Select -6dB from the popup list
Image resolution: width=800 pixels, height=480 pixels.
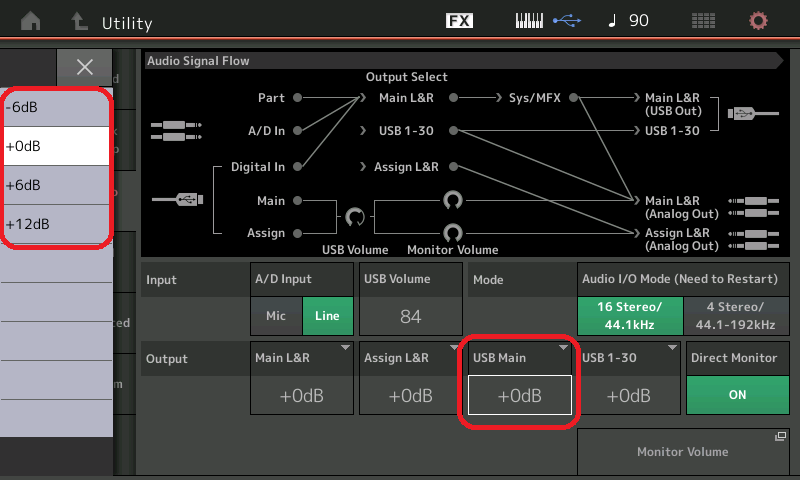click(x=56, y=107)
